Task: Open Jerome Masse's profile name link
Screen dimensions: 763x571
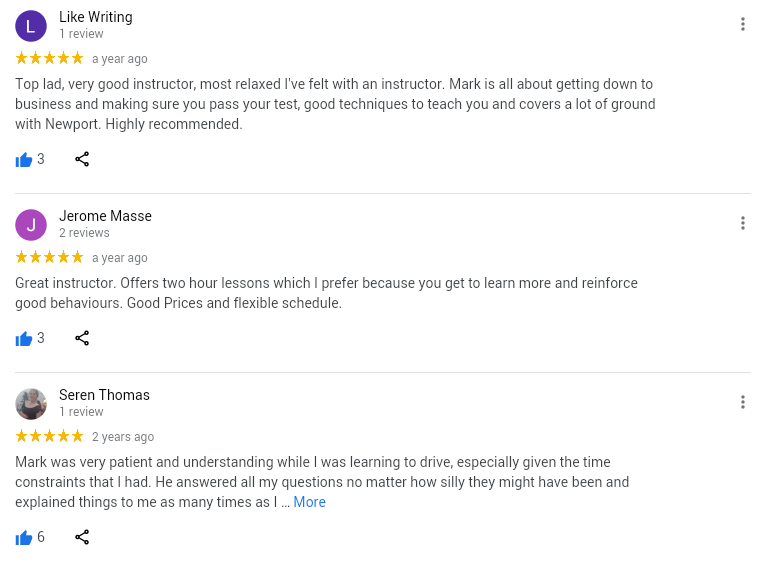Action: 105,216
